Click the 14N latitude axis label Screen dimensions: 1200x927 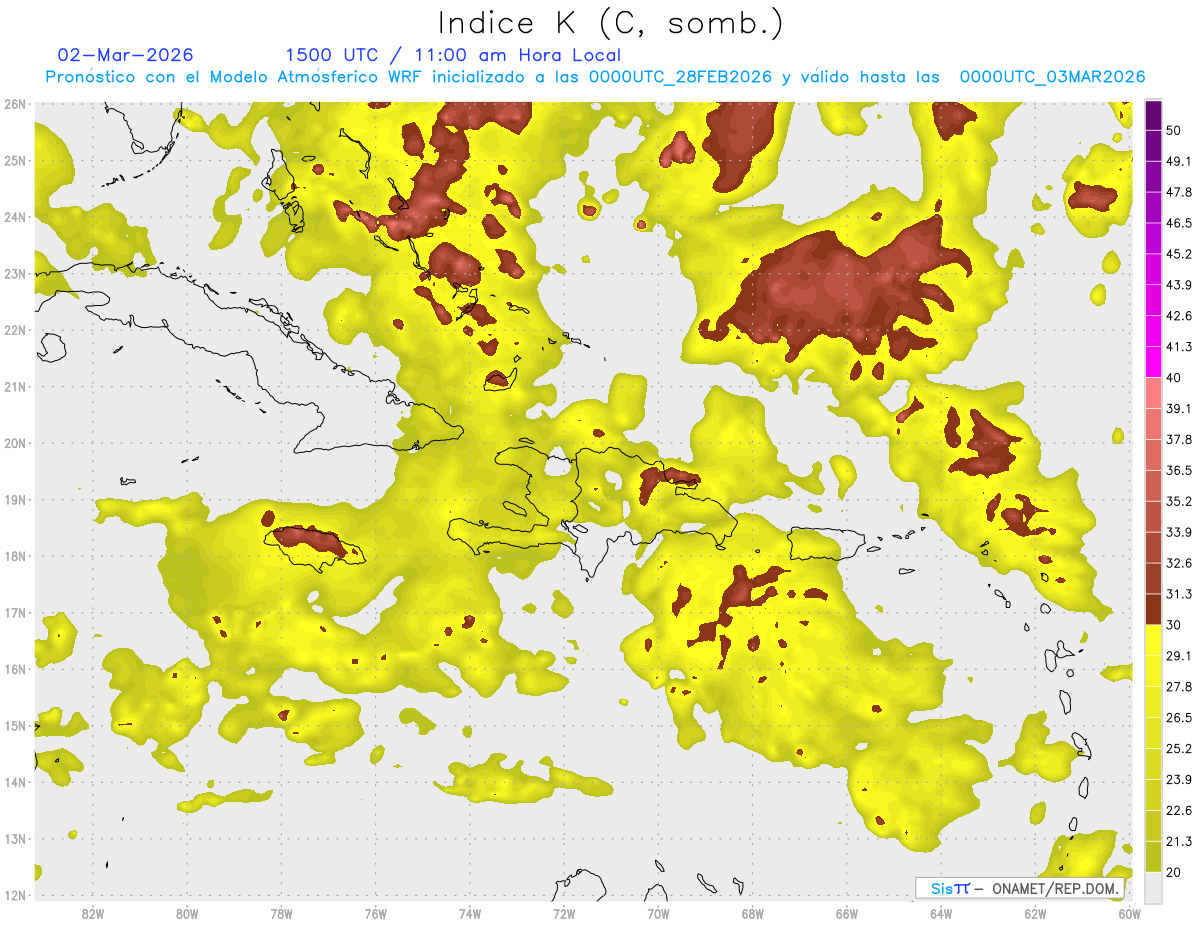tap(15, 782)
